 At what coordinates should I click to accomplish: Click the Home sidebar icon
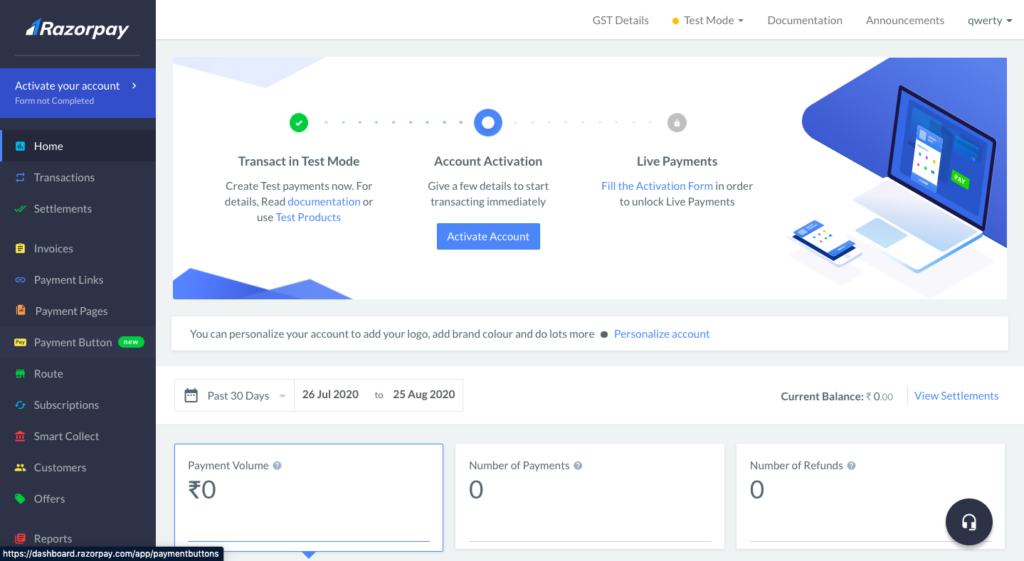[x=20, y=146]
